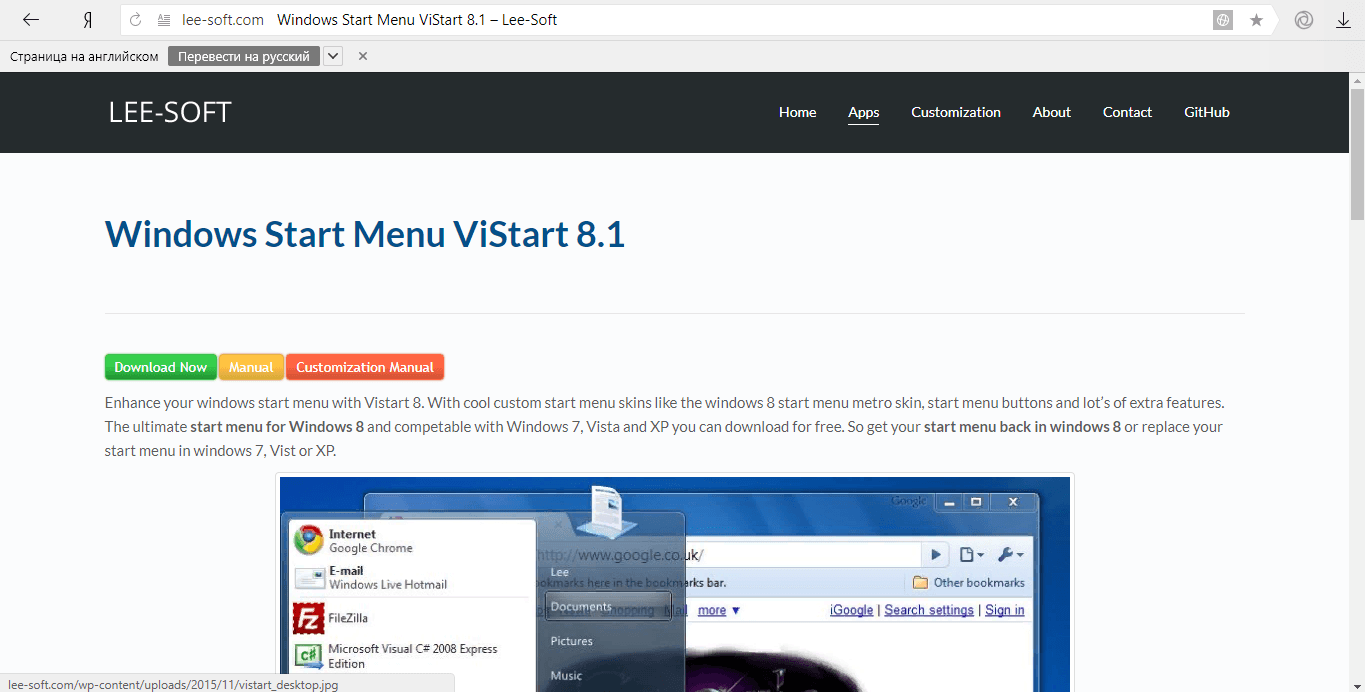Open the Yandex home button
Screen dimensions: 1365x692
pyautogui.click(x=88, y=20)
